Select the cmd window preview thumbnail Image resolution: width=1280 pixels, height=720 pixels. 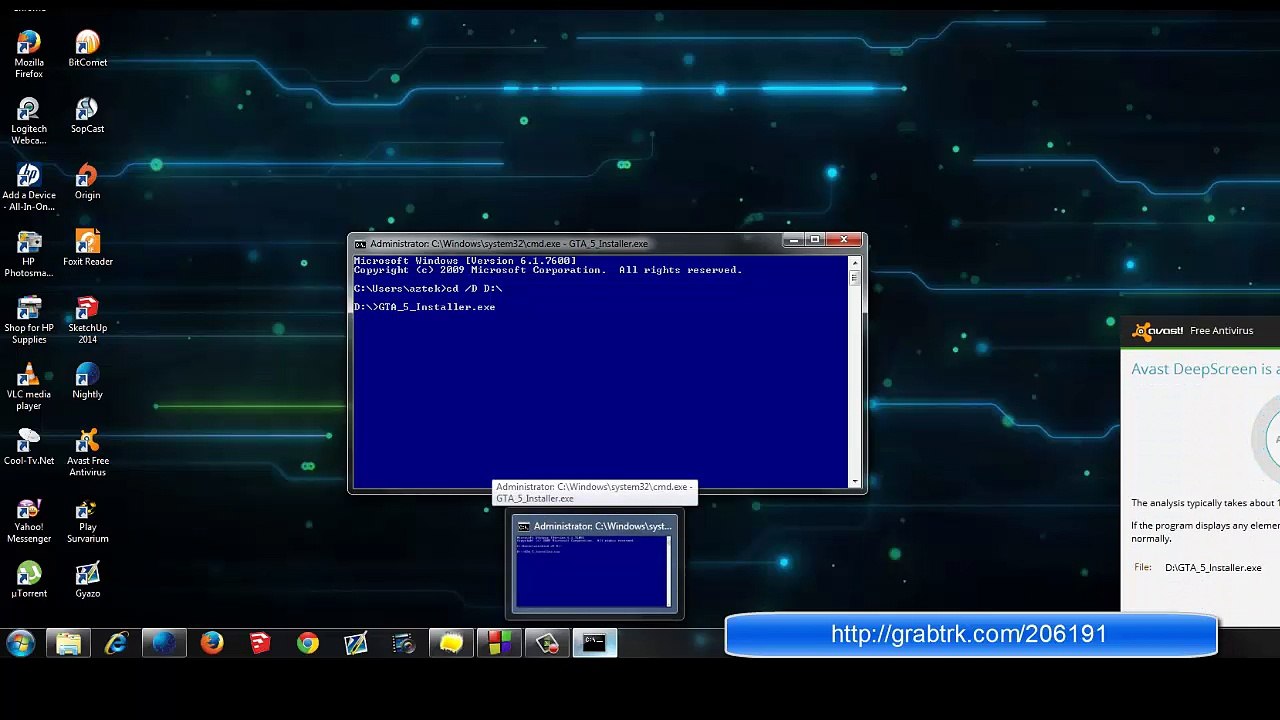tap(595, 563)
